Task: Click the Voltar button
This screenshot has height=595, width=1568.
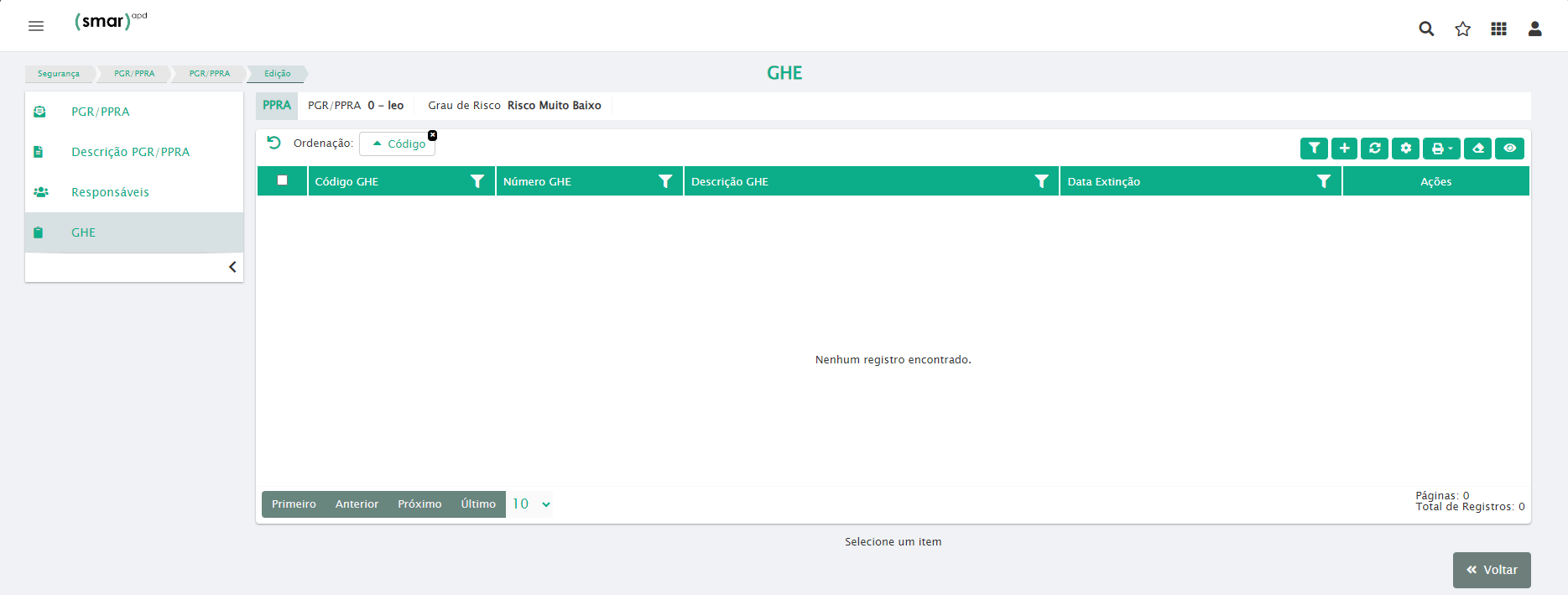Action: [1492, 570]
